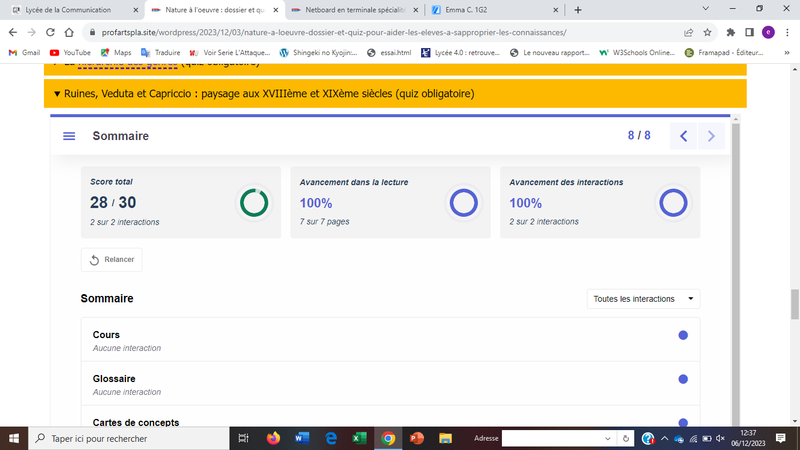Open the 'Toutes les interactions' filter dropdown

644,298
